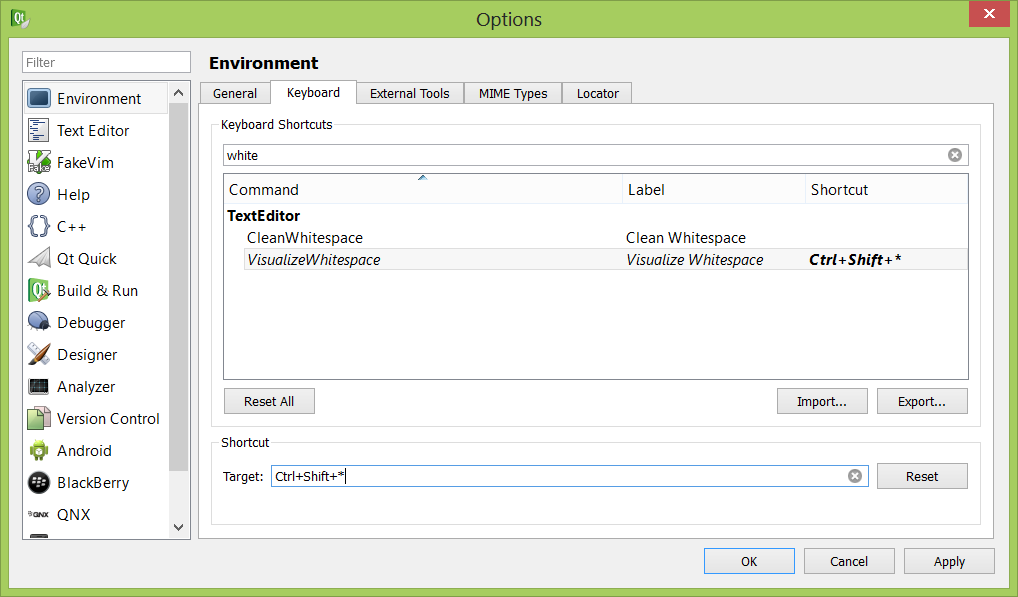Image resolution: width=1018 pixels, height=597 pixels.
Task: Click the Import... button
Action: click(x=821, y=401)
